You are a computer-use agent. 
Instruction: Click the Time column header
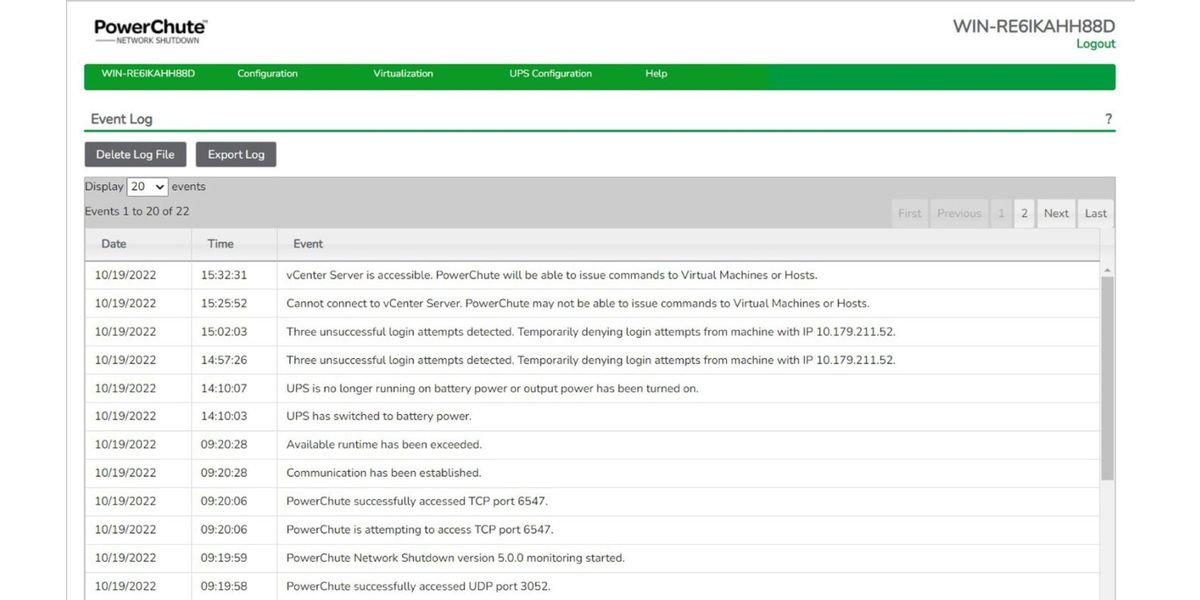(220, 244)
